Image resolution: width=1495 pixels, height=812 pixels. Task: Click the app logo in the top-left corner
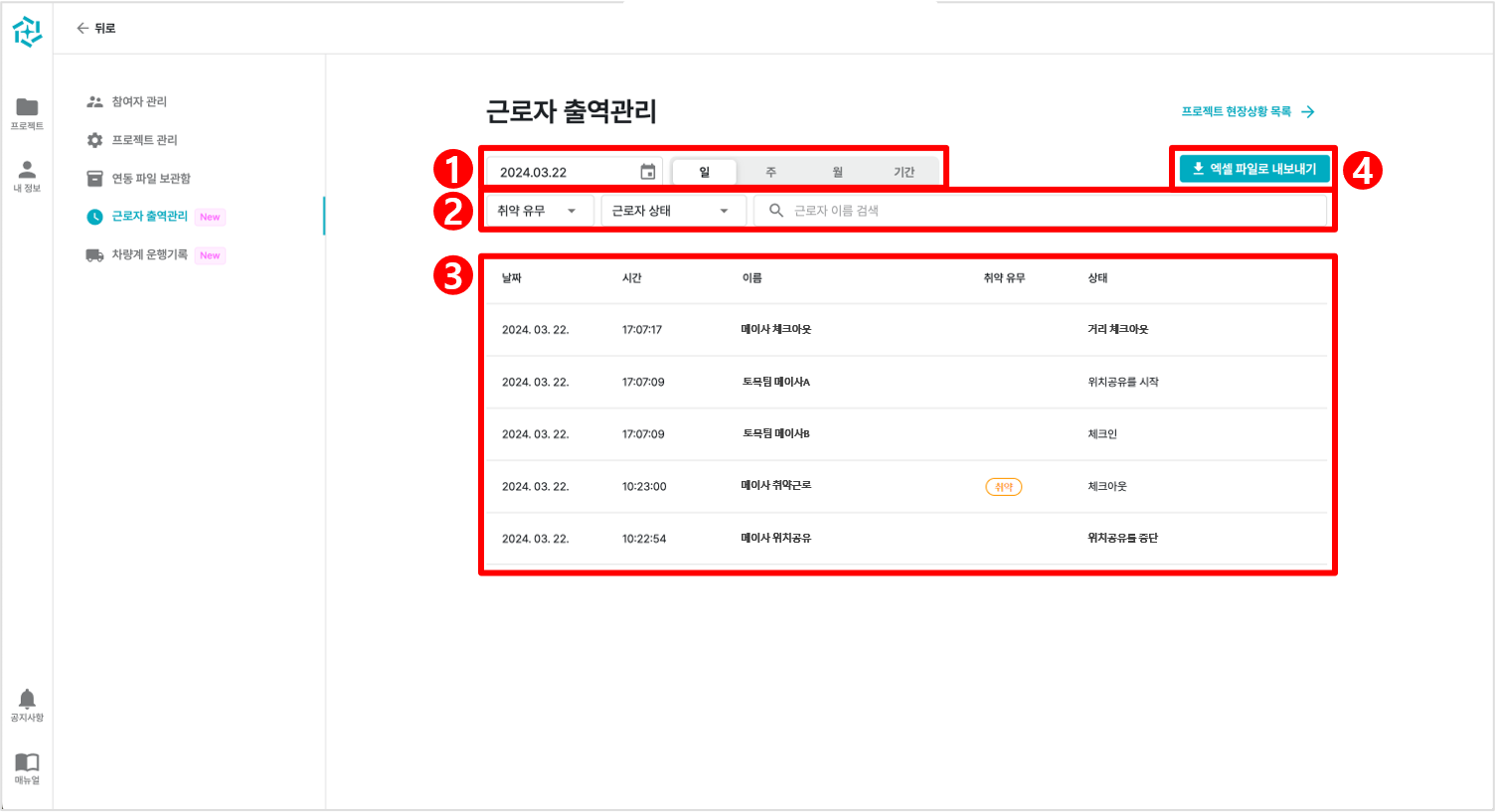[28, 32]
